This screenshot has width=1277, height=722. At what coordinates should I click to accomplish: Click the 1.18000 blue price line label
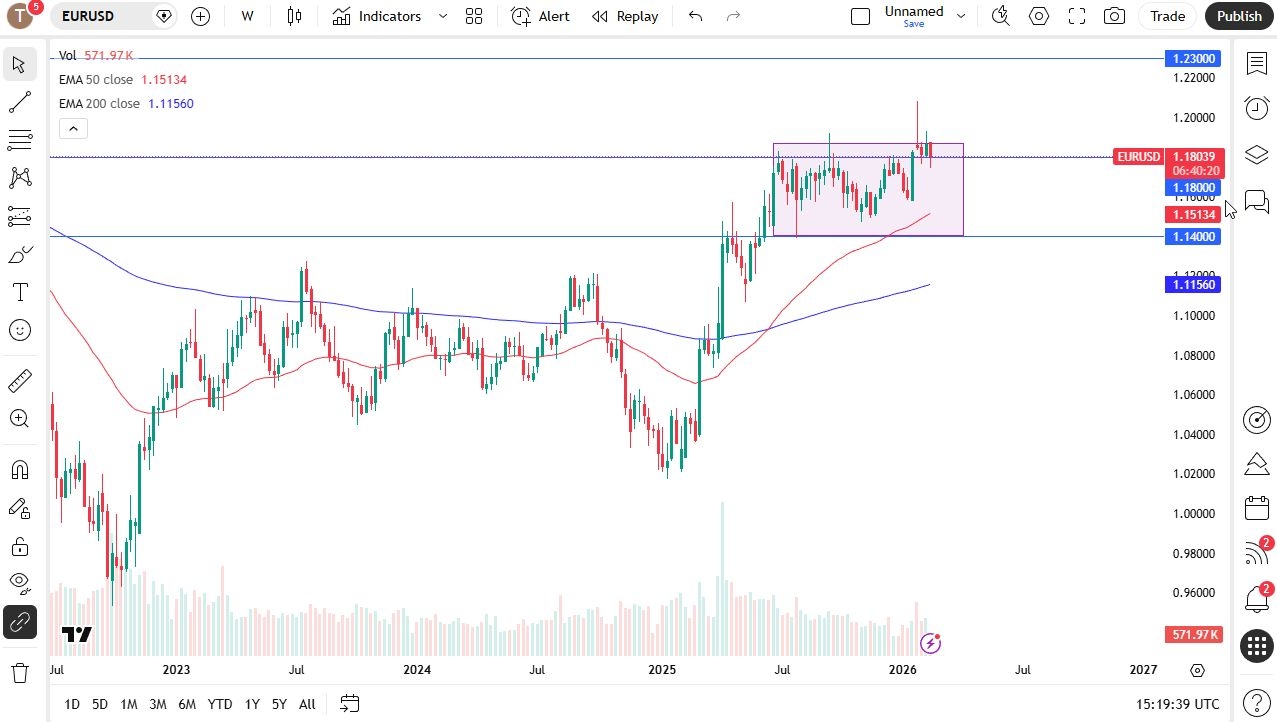[1193, 187]
